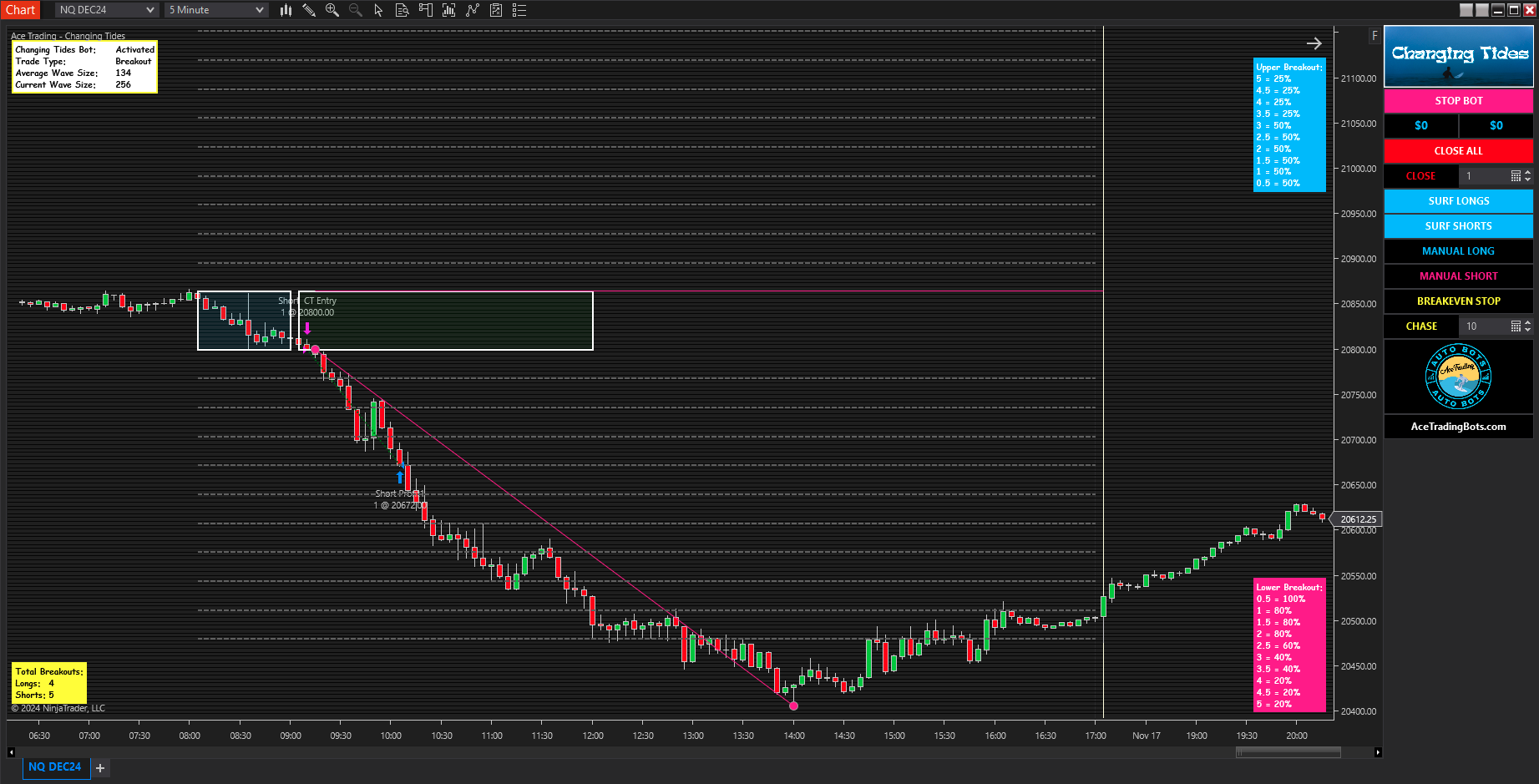
Task: Click the scrollbar right arrow
Action: tap(1378, 752)
